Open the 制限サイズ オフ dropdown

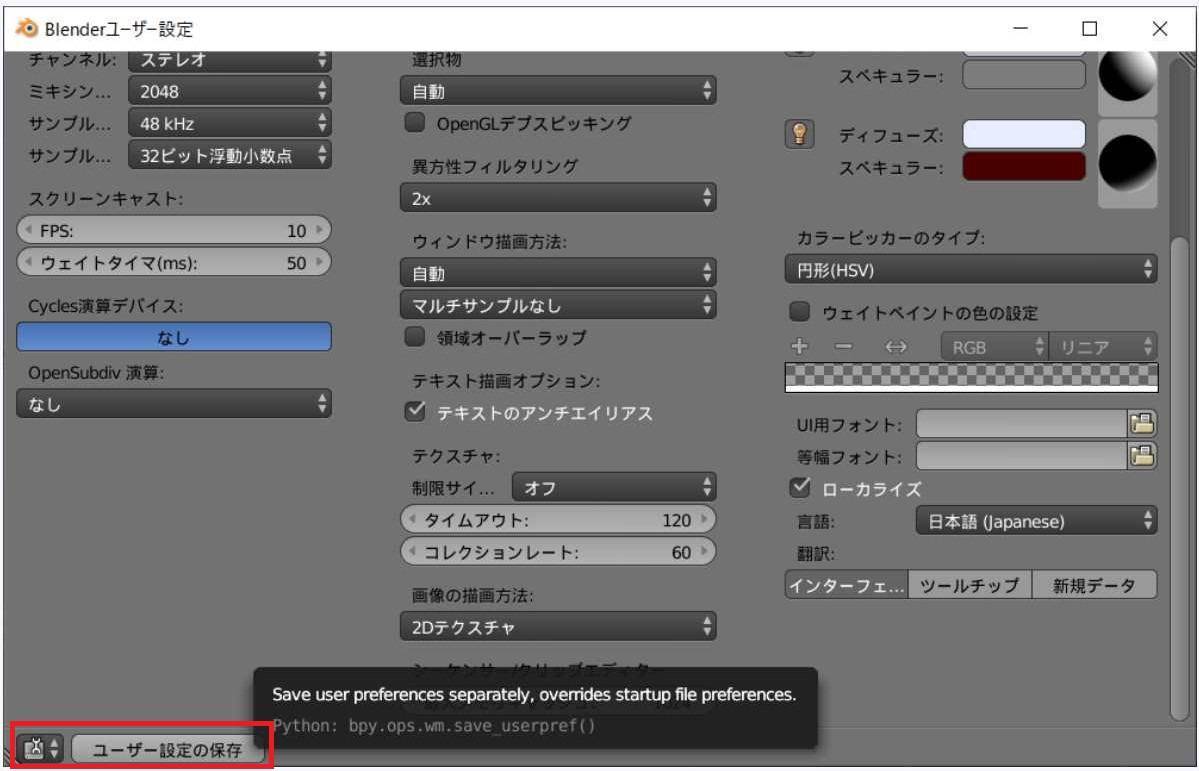coord(613,487)
